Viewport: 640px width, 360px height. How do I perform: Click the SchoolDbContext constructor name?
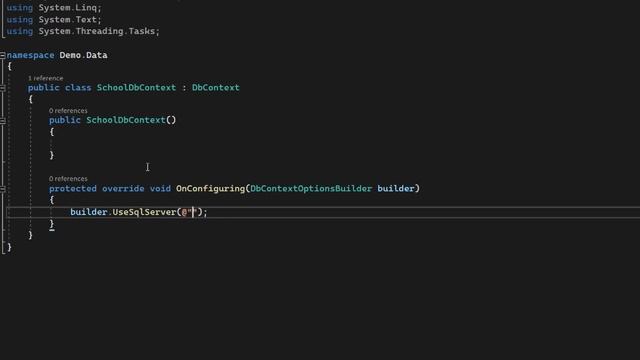point(126,120)
